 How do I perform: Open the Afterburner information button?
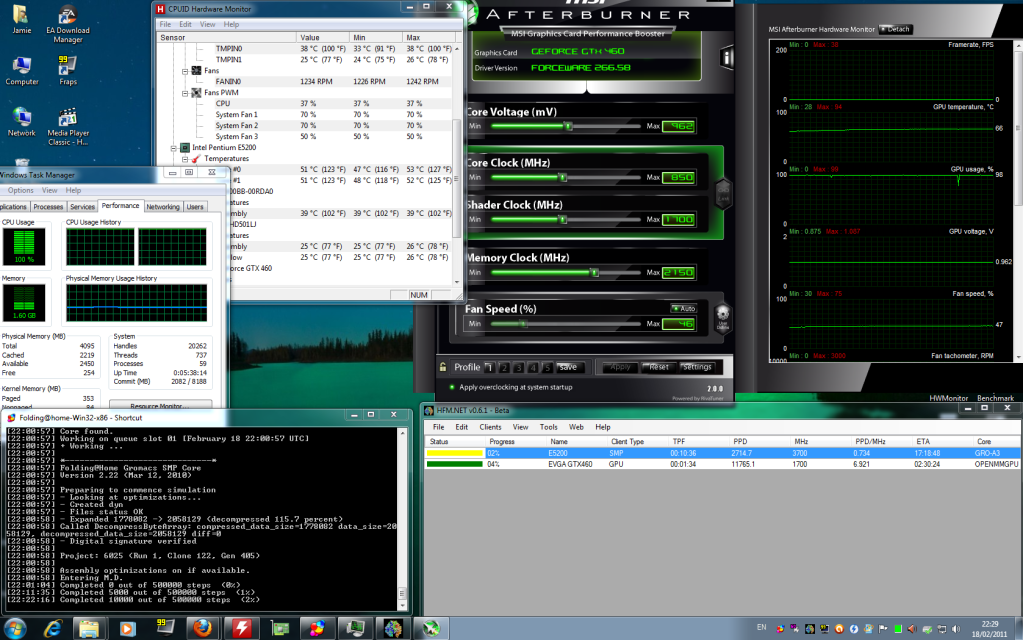coord(726,58)
